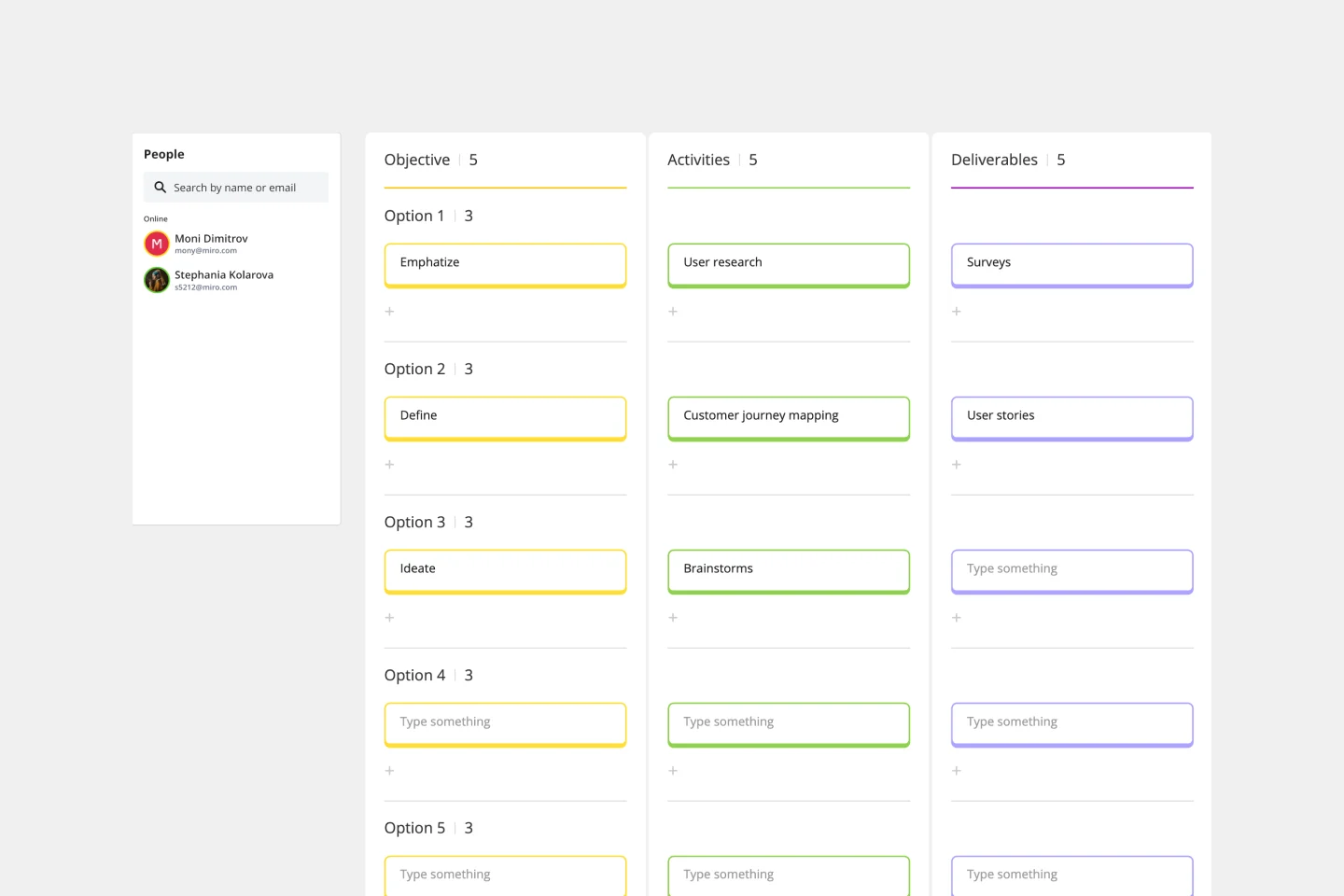Click the plus below the User stories card

(957, 465)
